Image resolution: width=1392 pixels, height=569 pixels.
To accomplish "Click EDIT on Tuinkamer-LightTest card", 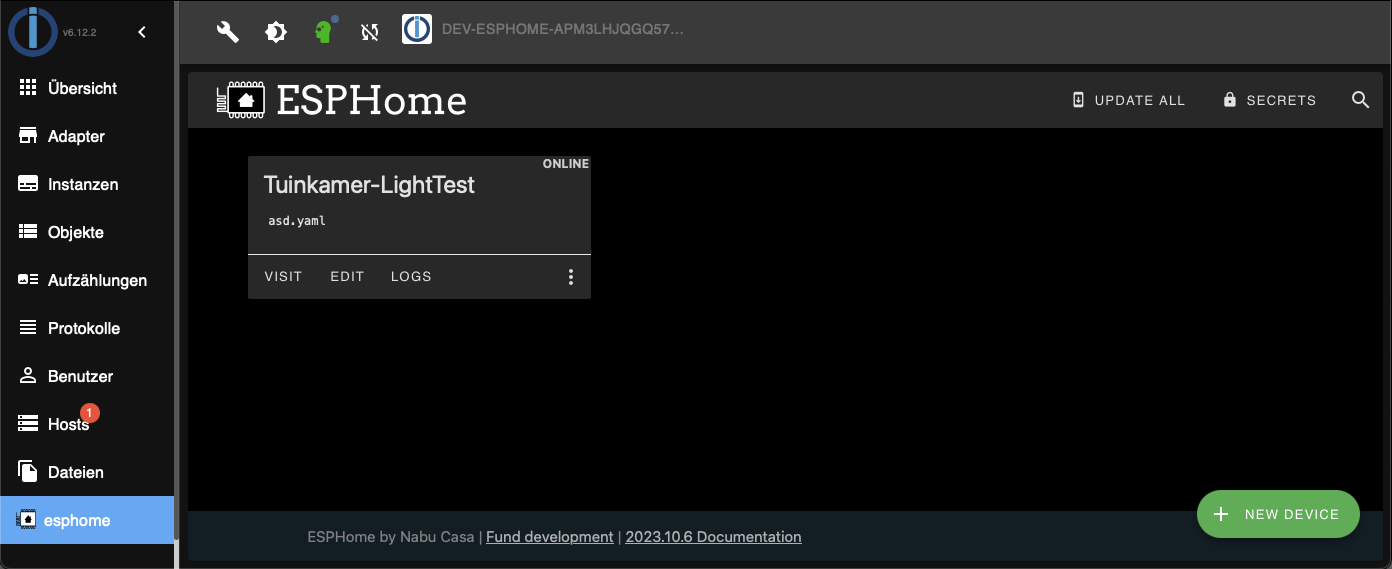I will coord(347,277).
